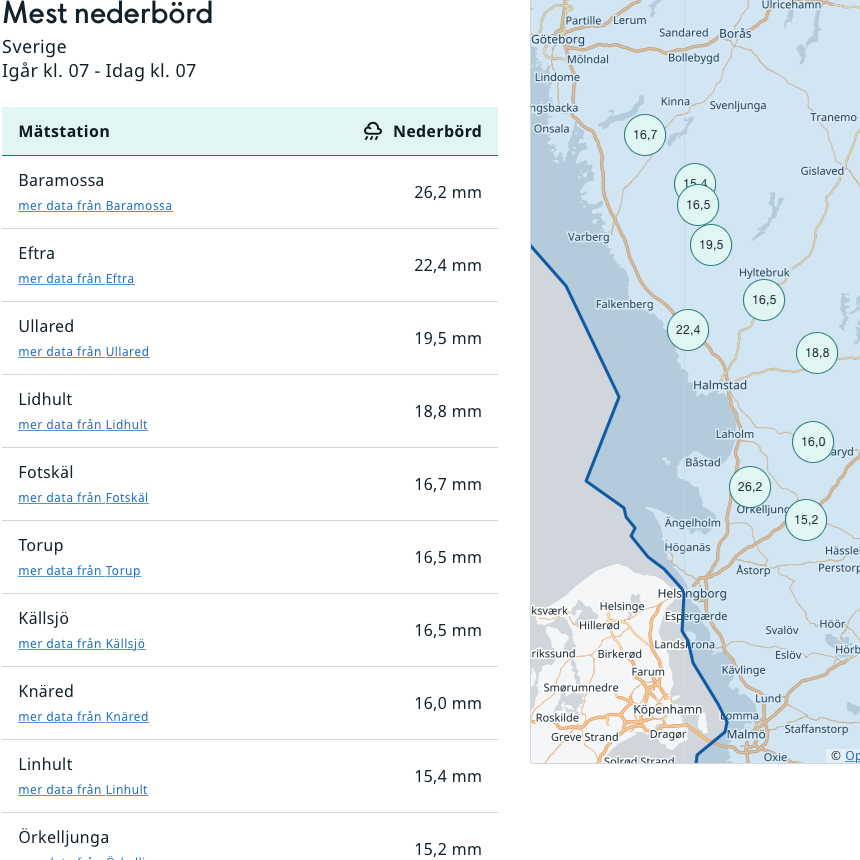Open more data from Fotskäl link
Viewport: 860px width, 860px height.
[x=83, y=498]
